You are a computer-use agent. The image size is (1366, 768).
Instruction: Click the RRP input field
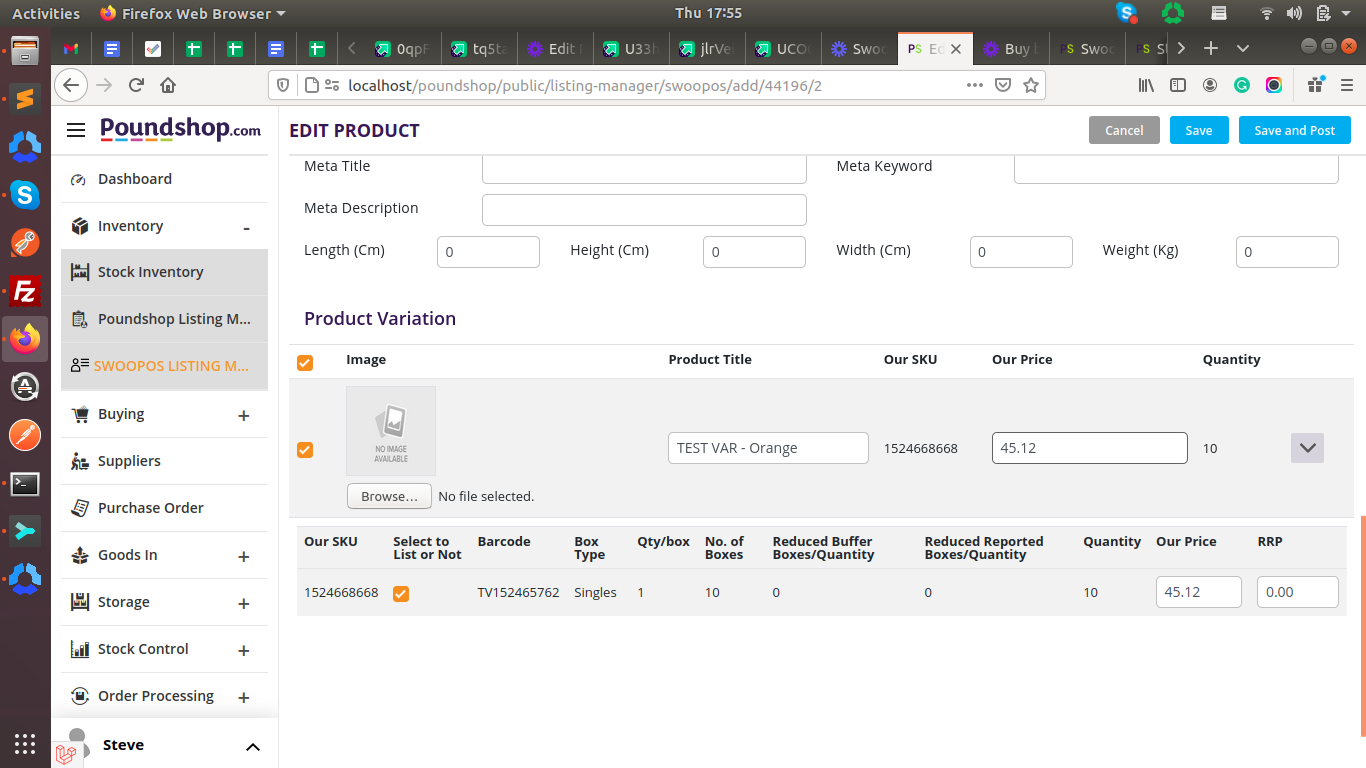tap(1297, 592)
